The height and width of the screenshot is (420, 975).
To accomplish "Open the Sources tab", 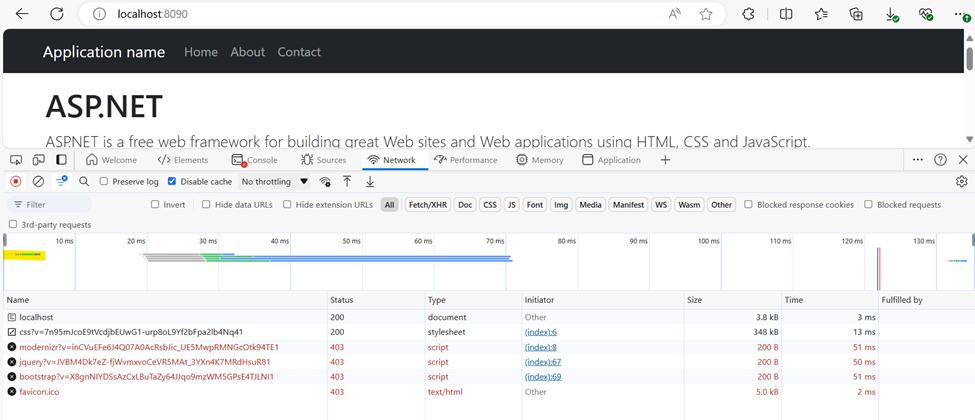I will tap(323, 160).
